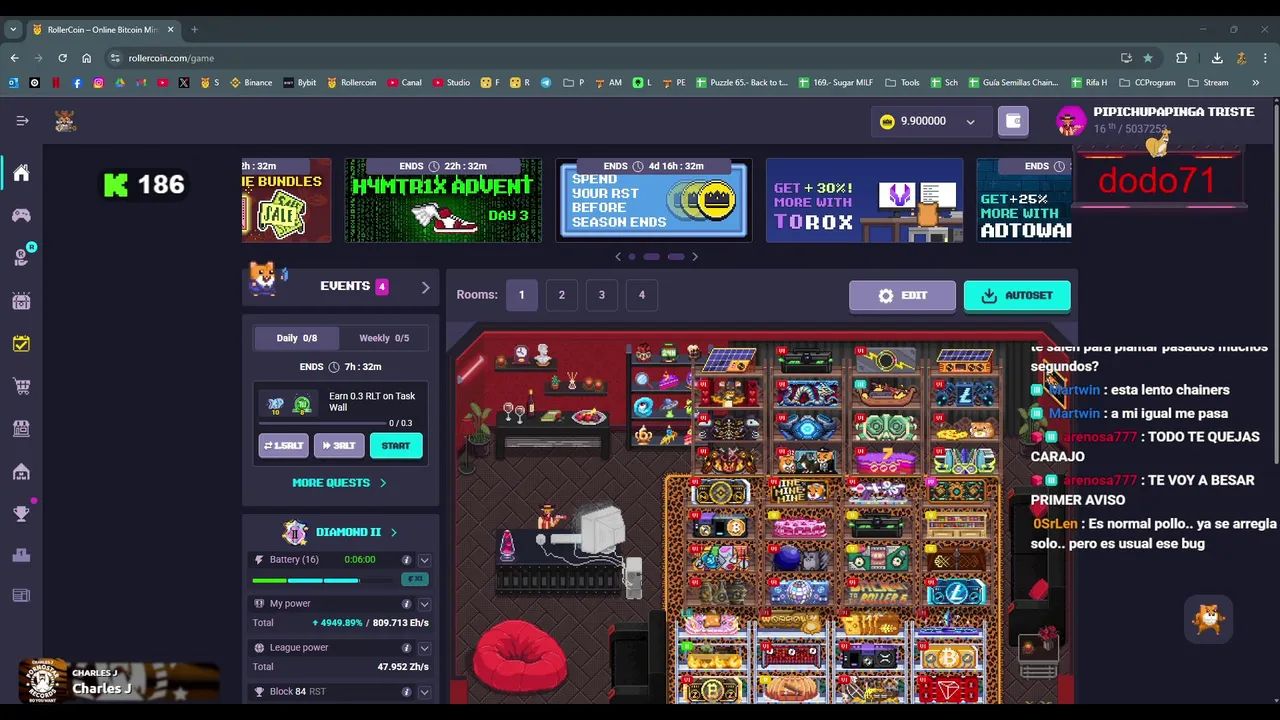Image resolution: width=1280 pixels, height=720 pixels.
Task: Click the browser reload button
Action: pos(62,58)
